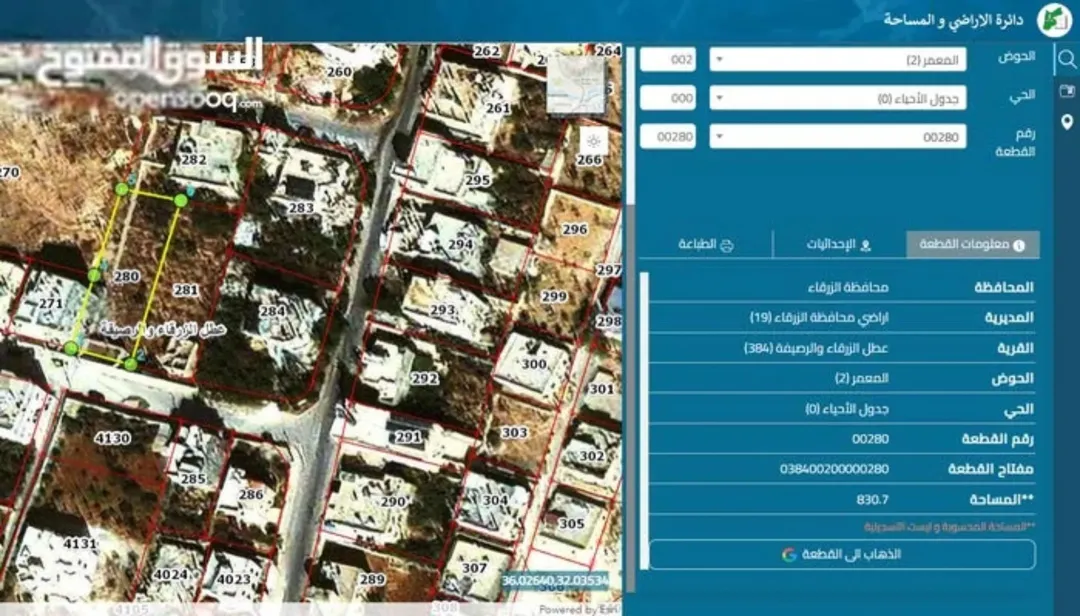Switch to the الإحداثيات coordinates tab
This screenshot has width=1080, height=616.
[839, 245]
